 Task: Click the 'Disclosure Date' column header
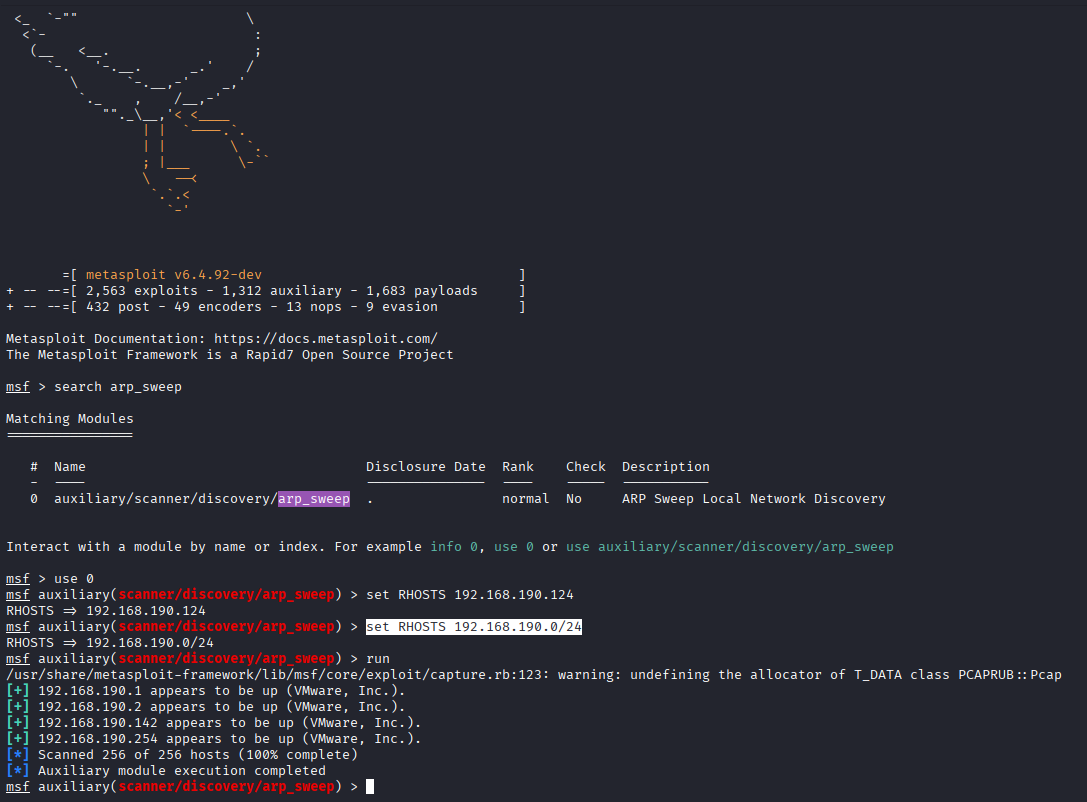coord(426,467)
